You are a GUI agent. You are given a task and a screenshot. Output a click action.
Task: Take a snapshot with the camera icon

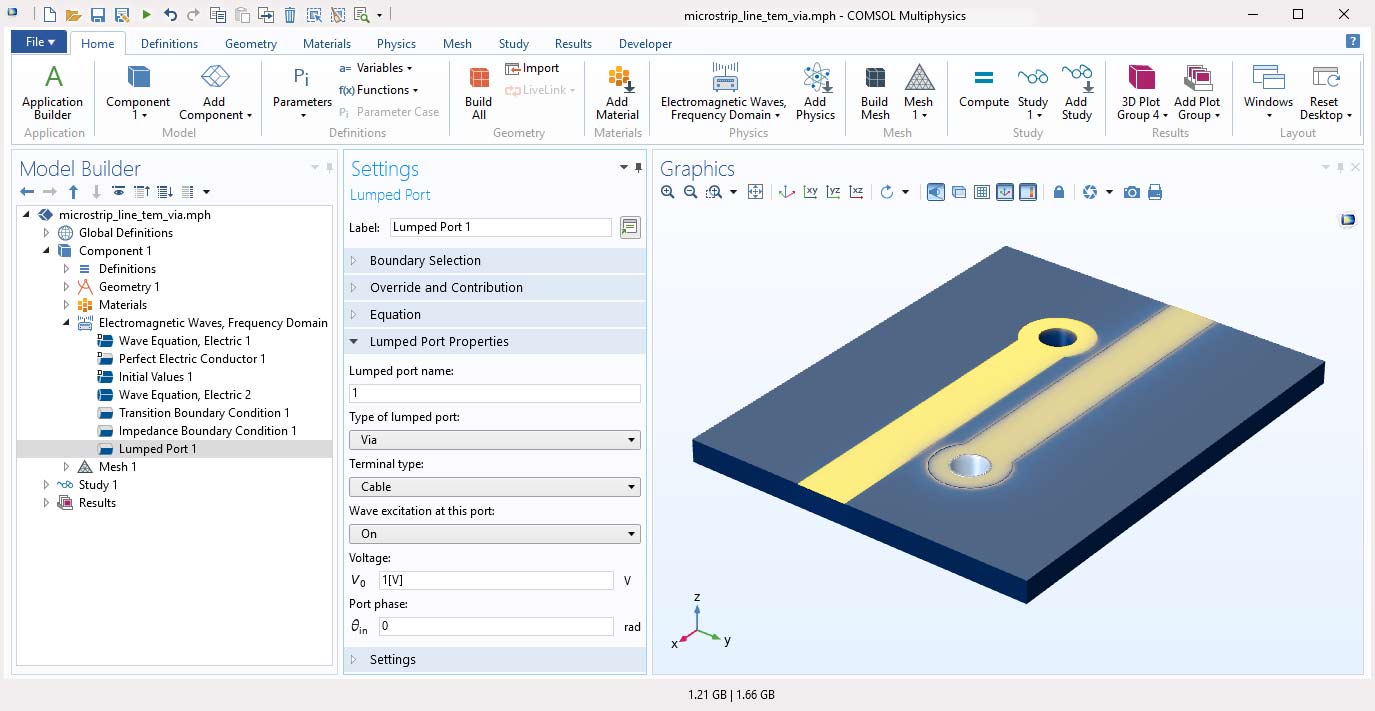point(1131,192)
